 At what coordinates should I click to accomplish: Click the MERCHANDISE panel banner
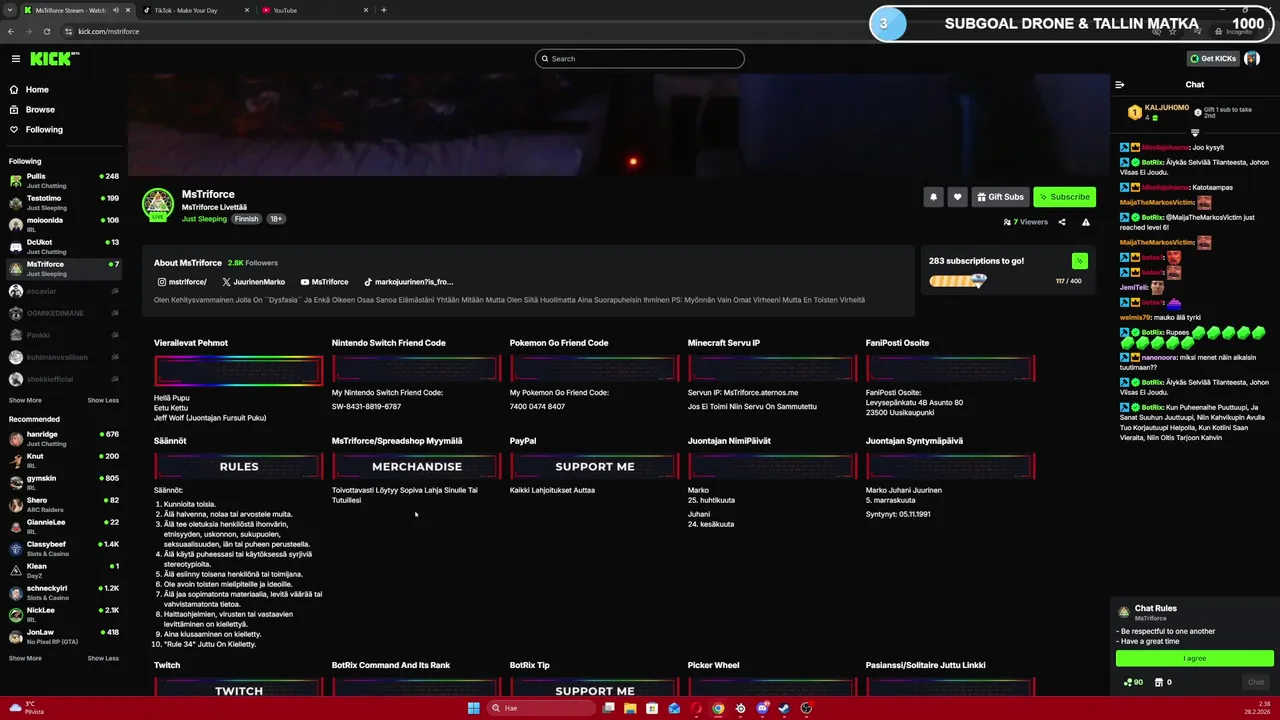[417, 466]
